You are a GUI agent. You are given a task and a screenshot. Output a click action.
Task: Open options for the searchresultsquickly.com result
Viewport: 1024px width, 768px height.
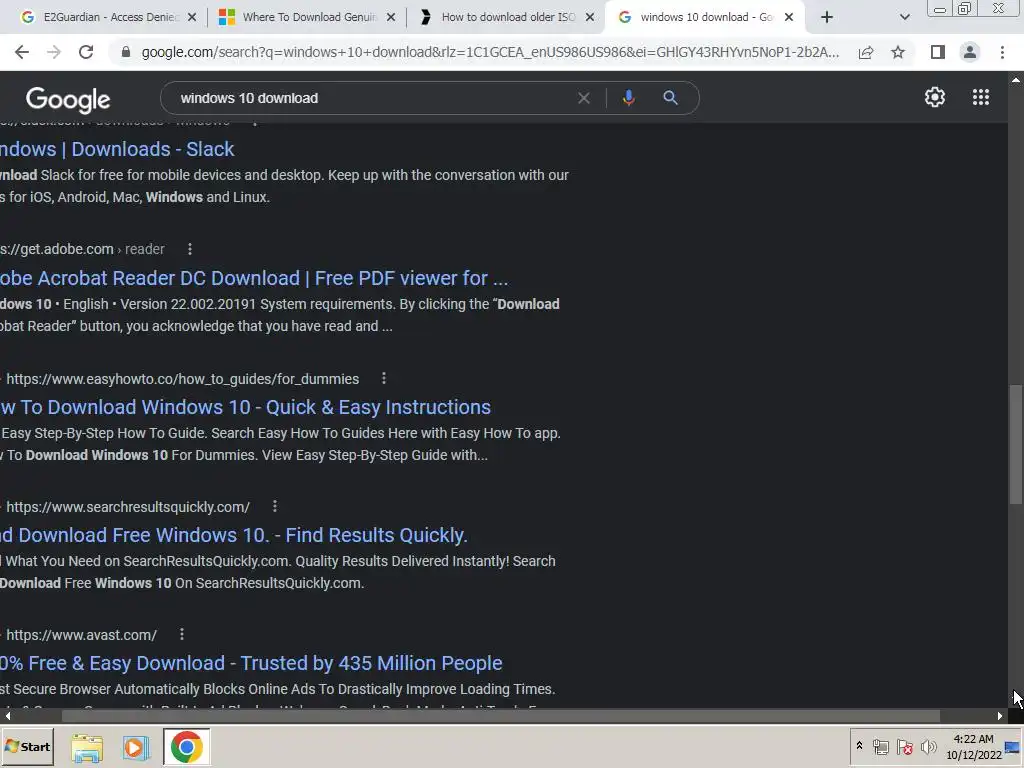click(275, 506)
